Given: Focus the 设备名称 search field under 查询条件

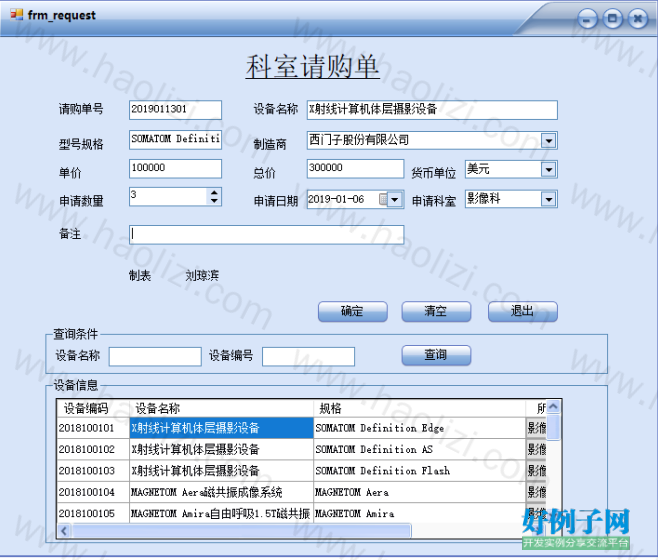Looking at the screenshot, I should (x=155, y=356).
